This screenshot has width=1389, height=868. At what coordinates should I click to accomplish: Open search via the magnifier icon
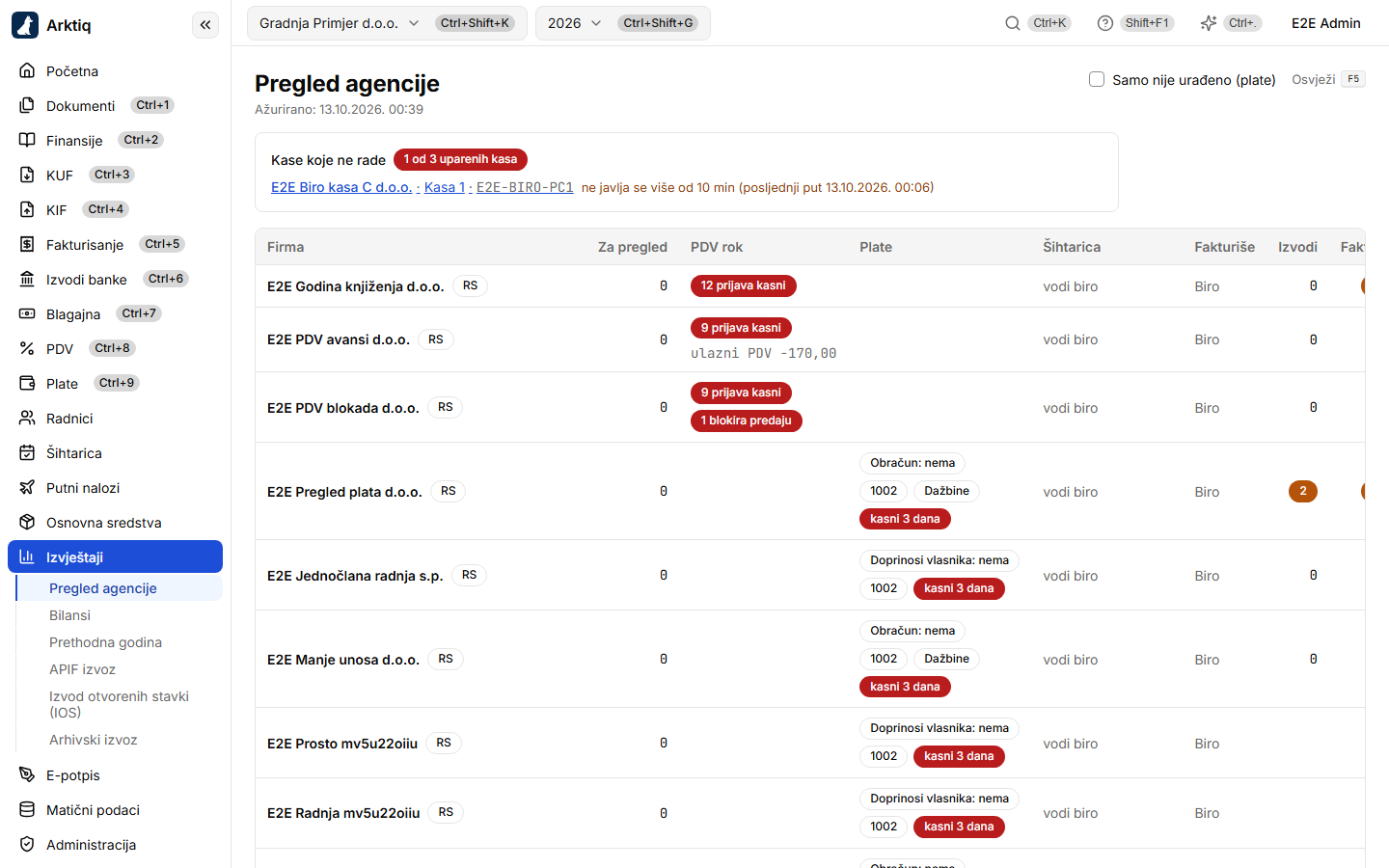(x=1012, y=23)
